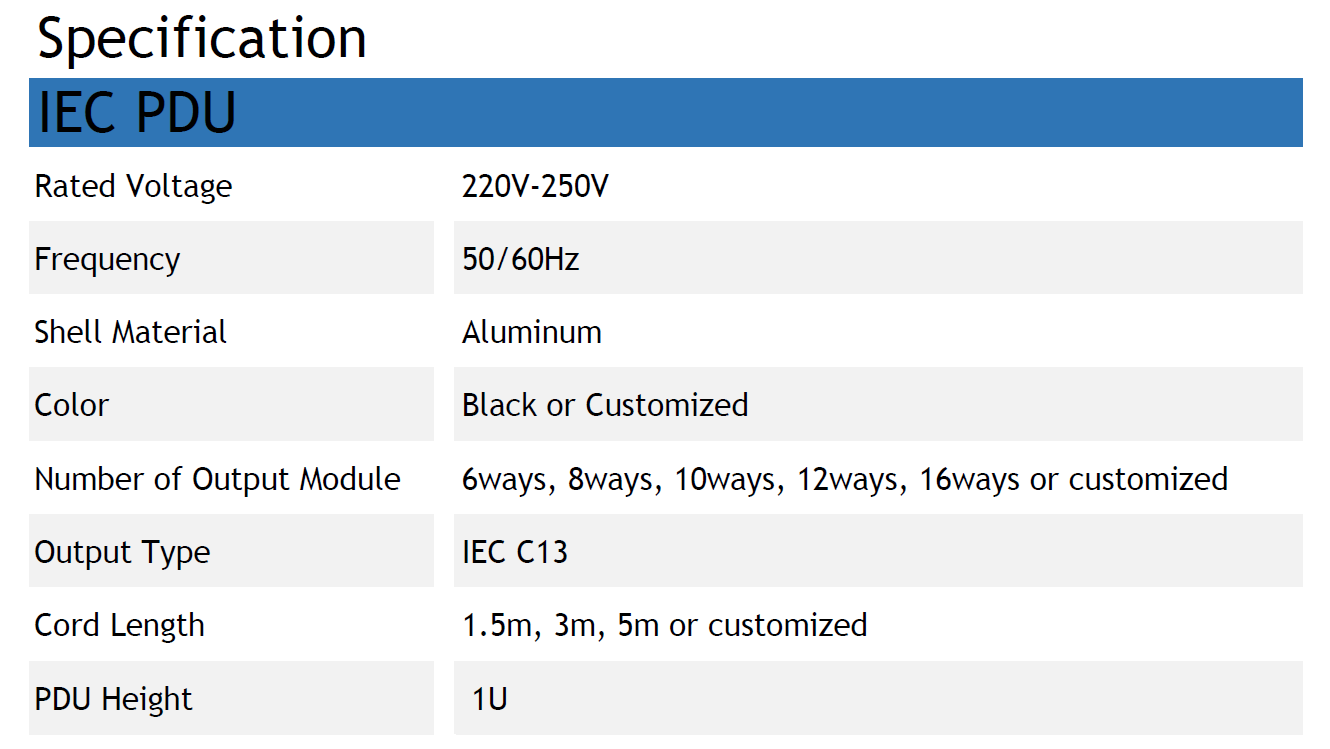The image size is (1330, 749).
Task: Click the 16ways or customized text
Action: [1074, 479]
